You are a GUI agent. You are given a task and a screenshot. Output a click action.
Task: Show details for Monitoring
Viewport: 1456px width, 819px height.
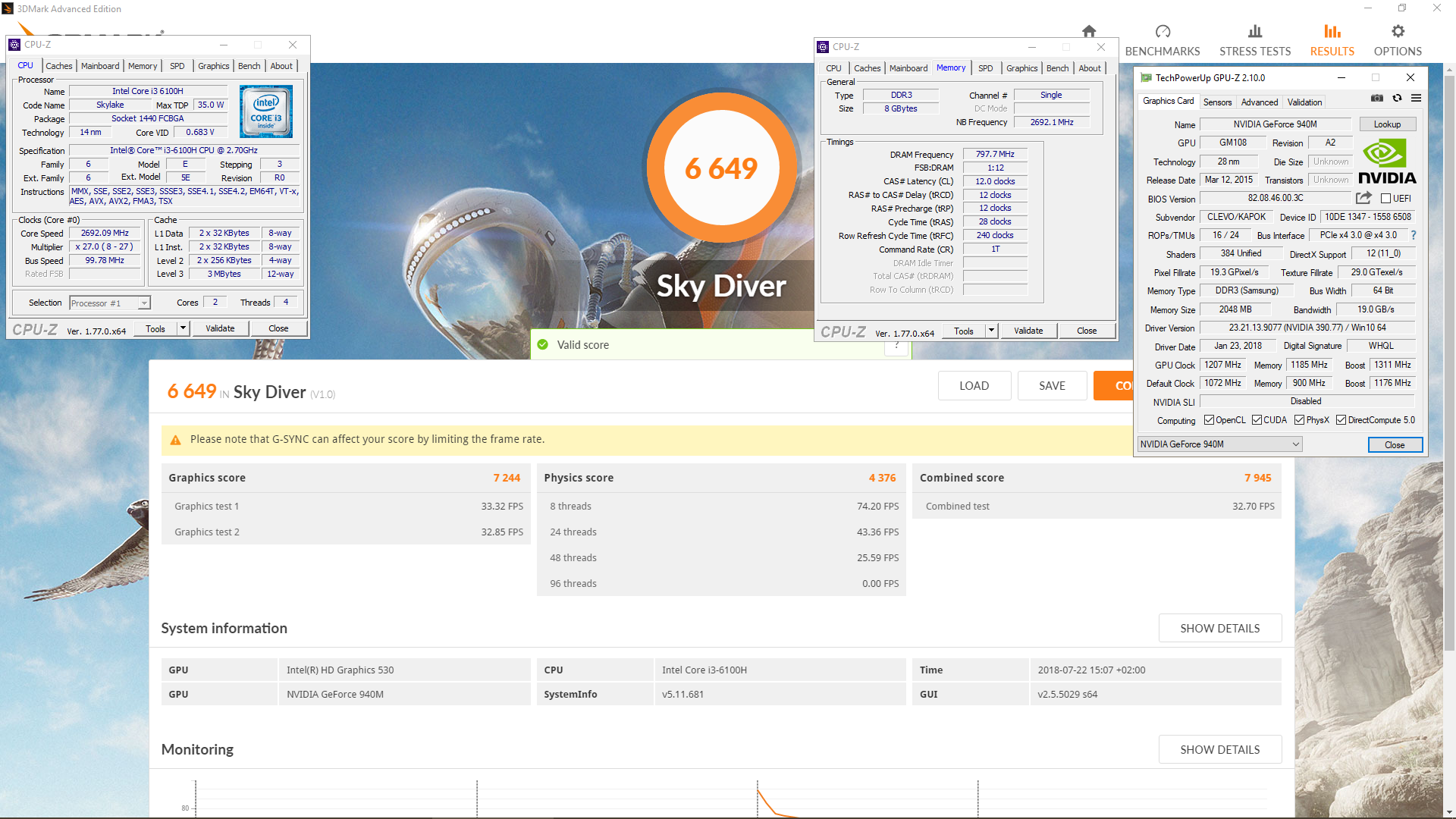(1220, 750)
